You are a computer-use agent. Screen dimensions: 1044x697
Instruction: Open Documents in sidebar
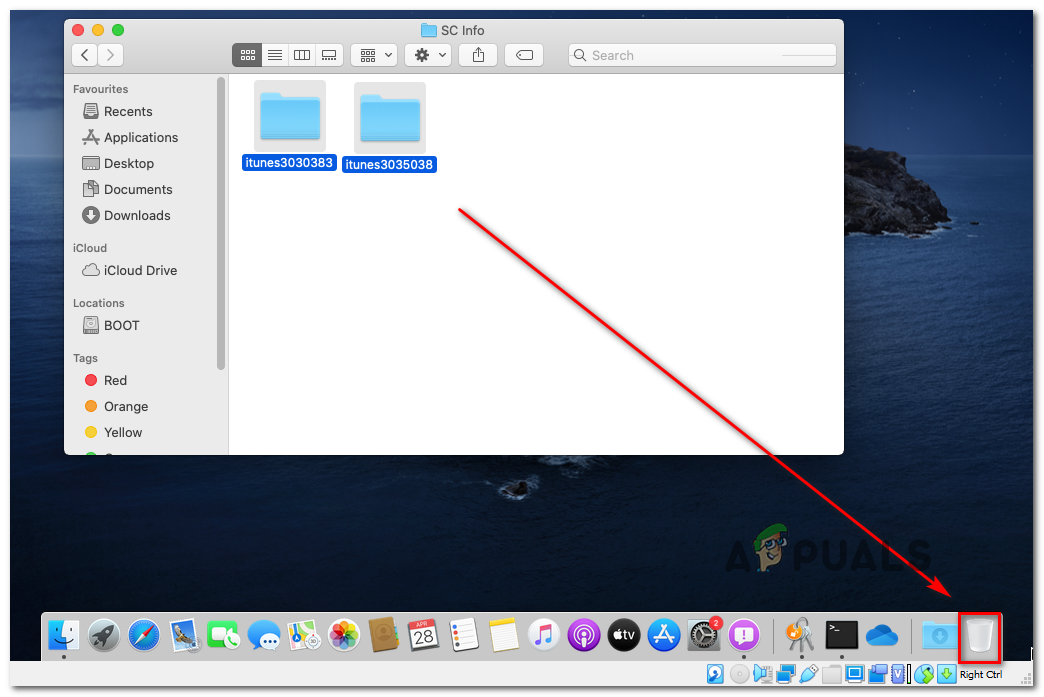pyautogui.click(x=127, y=189)
